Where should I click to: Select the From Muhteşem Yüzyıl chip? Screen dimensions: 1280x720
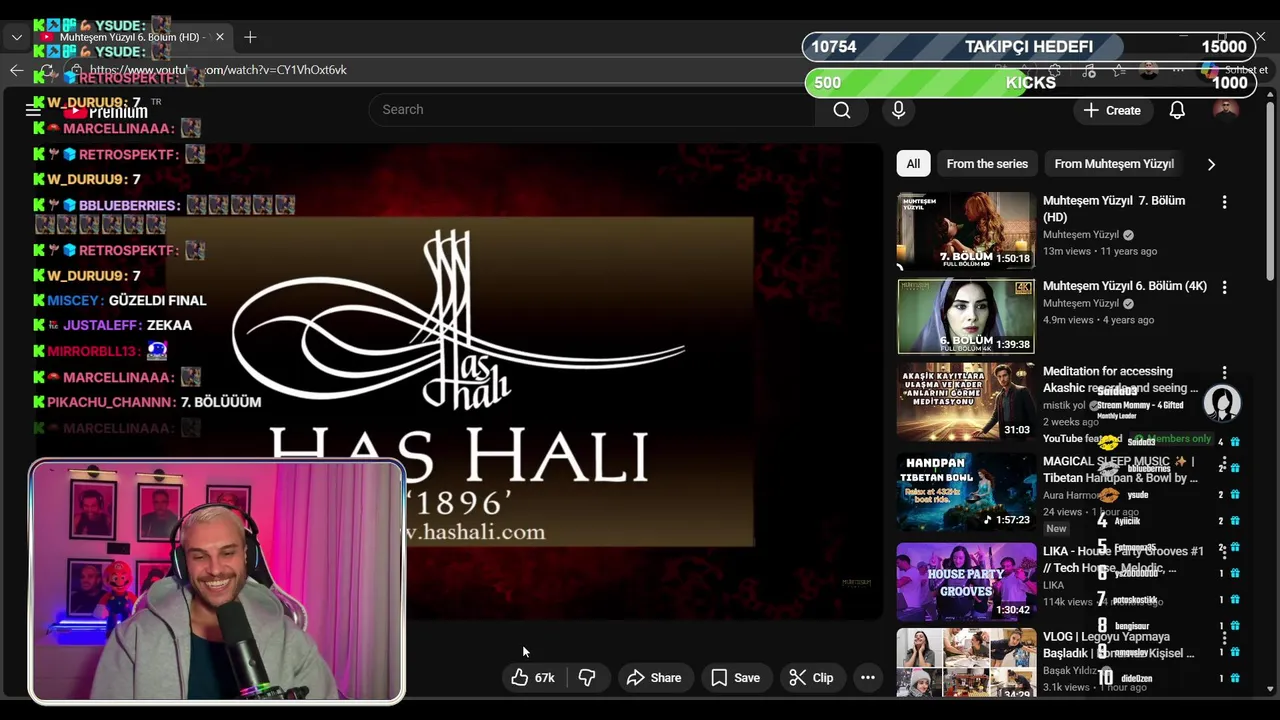tap(1114, 164)
